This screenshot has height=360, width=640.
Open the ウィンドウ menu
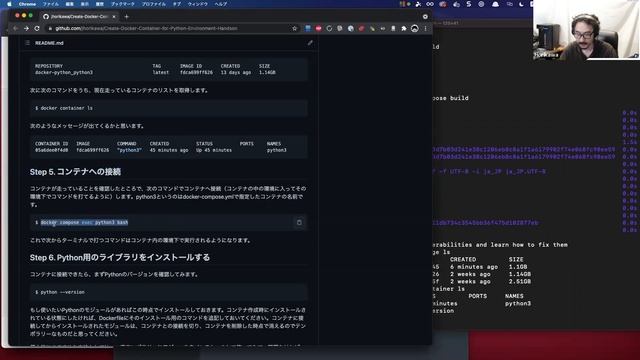tap(198, 4)
